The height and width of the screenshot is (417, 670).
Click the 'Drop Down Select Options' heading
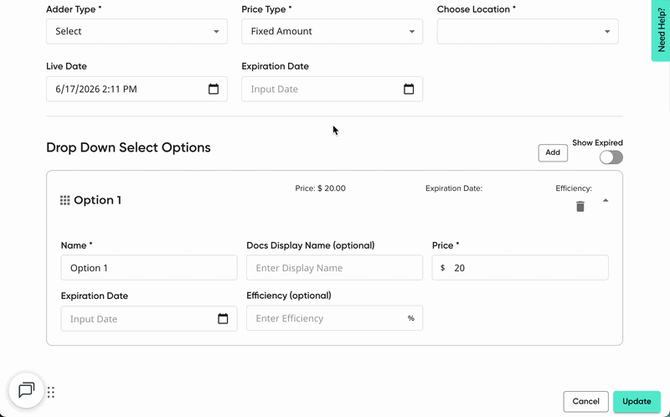pyautogui.click(x=128, y=147)
